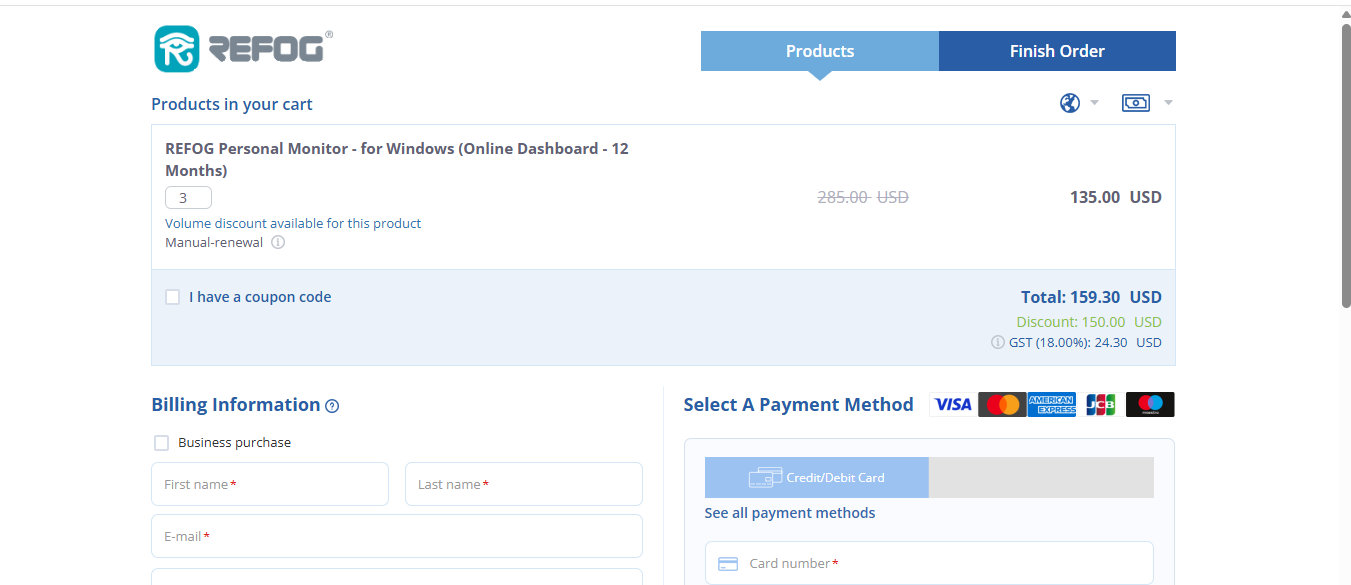Click the info icon beside Manual-renewal

pos(278,242)
